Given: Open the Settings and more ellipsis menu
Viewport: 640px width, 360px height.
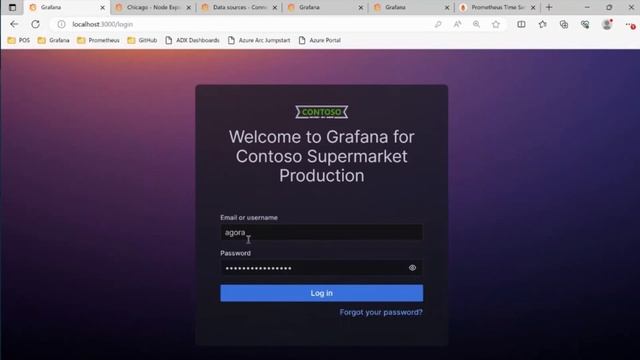Looking at the screenshot, I should click(630, 24).
